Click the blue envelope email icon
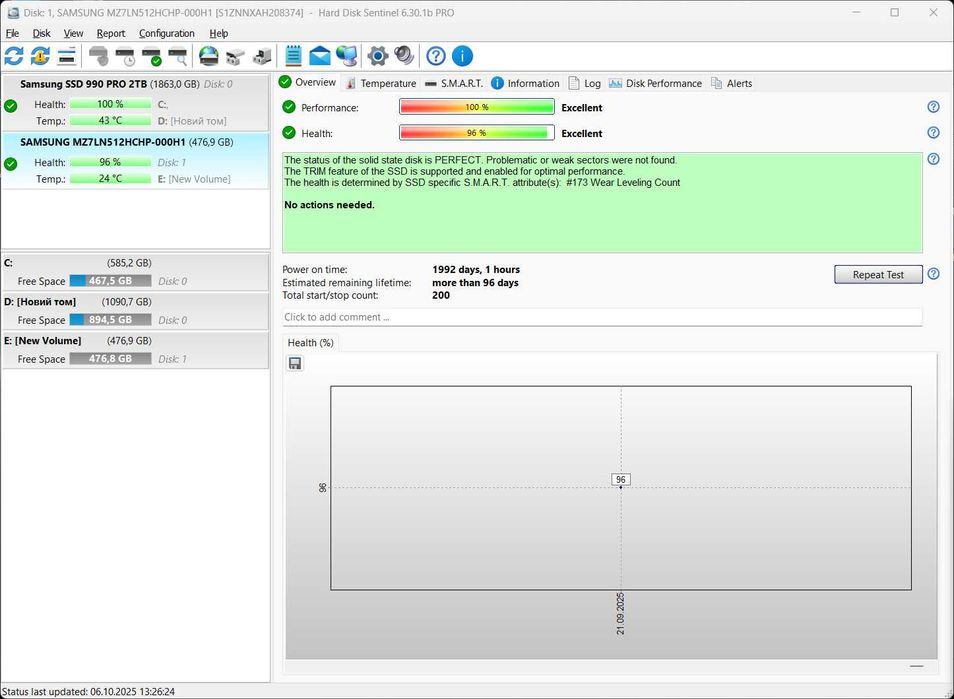 (320, 56)
